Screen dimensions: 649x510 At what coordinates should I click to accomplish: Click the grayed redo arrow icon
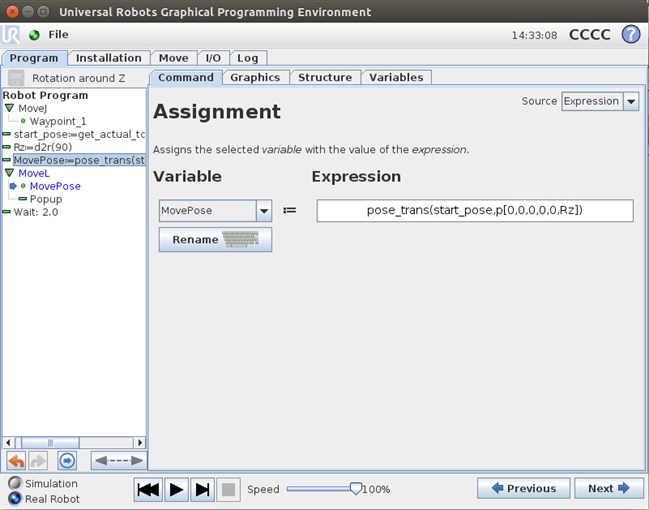(38, 460)
